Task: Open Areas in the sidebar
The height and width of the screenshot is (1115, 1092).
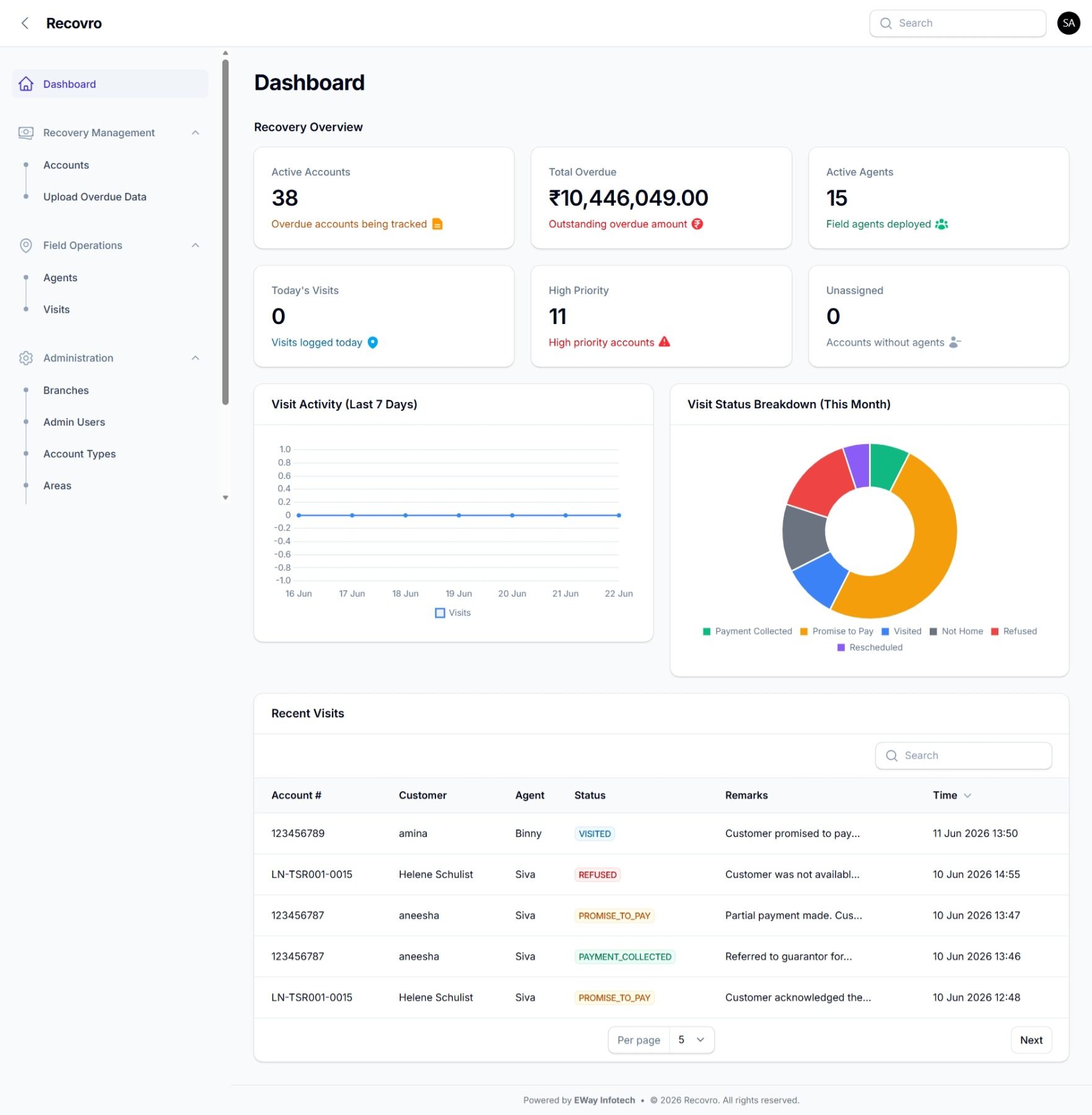Action: (x=57, y=486)
